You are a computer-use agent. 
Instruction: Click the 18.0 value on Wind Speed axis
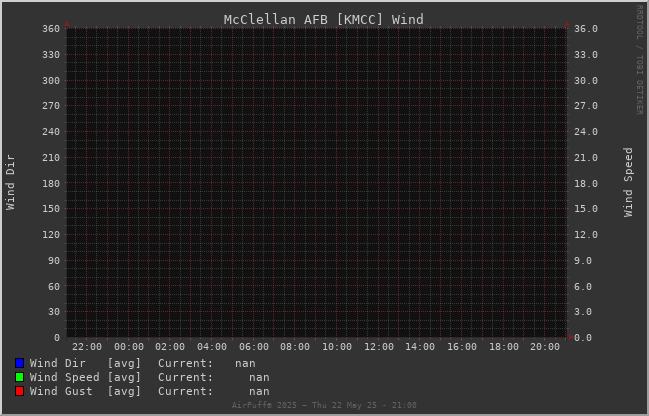[586, 183]
